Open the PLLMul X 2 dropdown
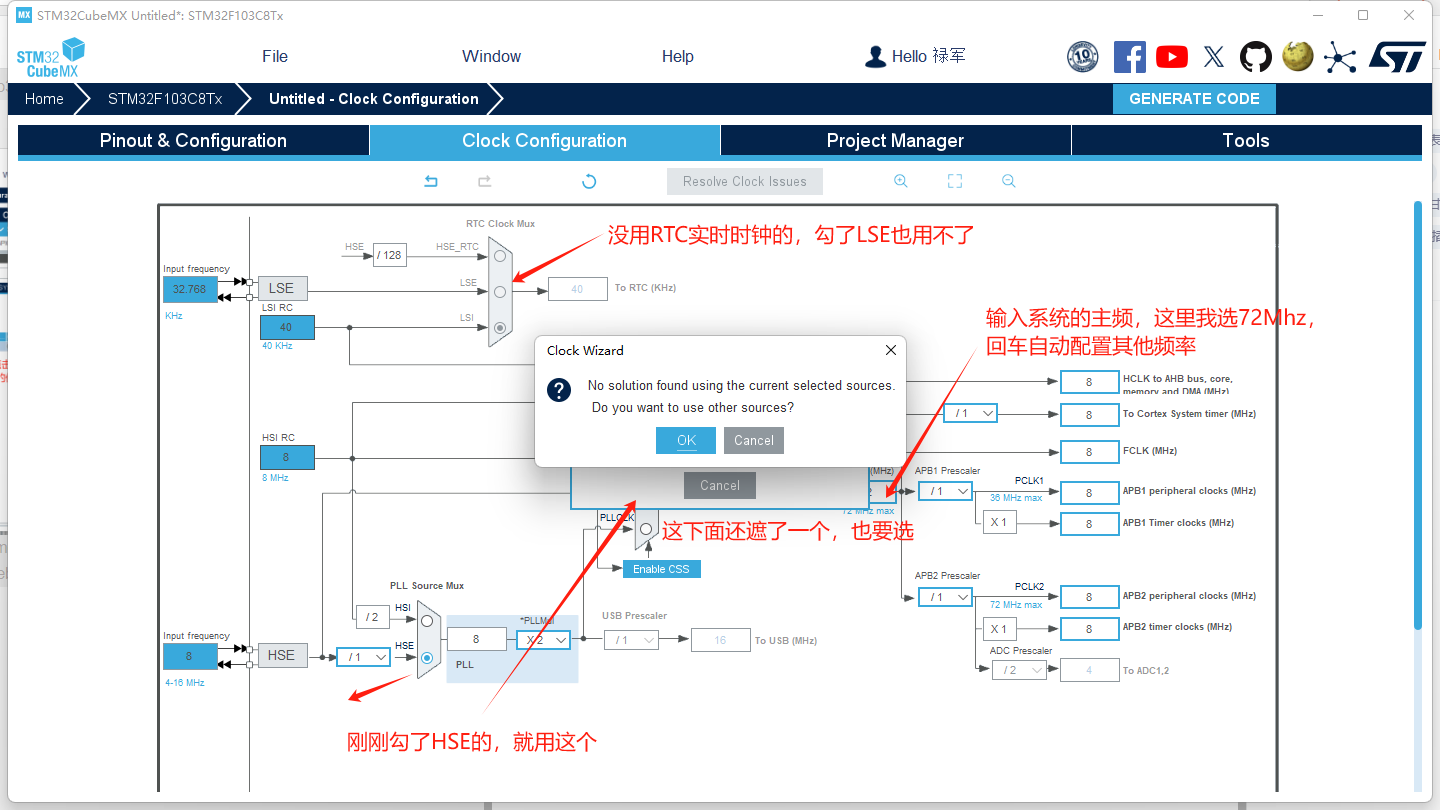Screen dimensions: 1440x810 pyautogui.click(x=543, y=639)
